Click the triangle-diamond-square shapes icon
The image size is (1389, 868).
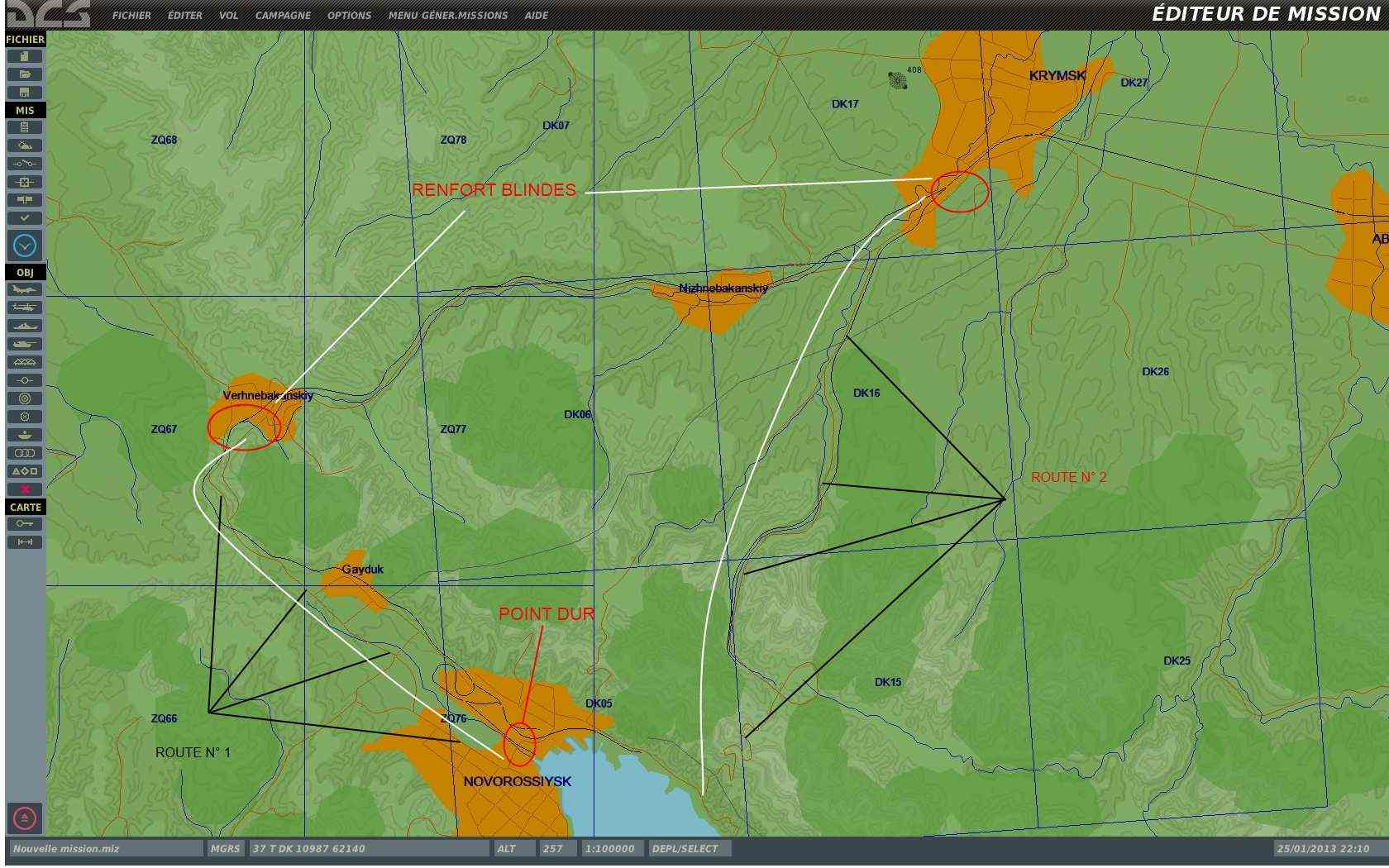click(x=25, y=471)
